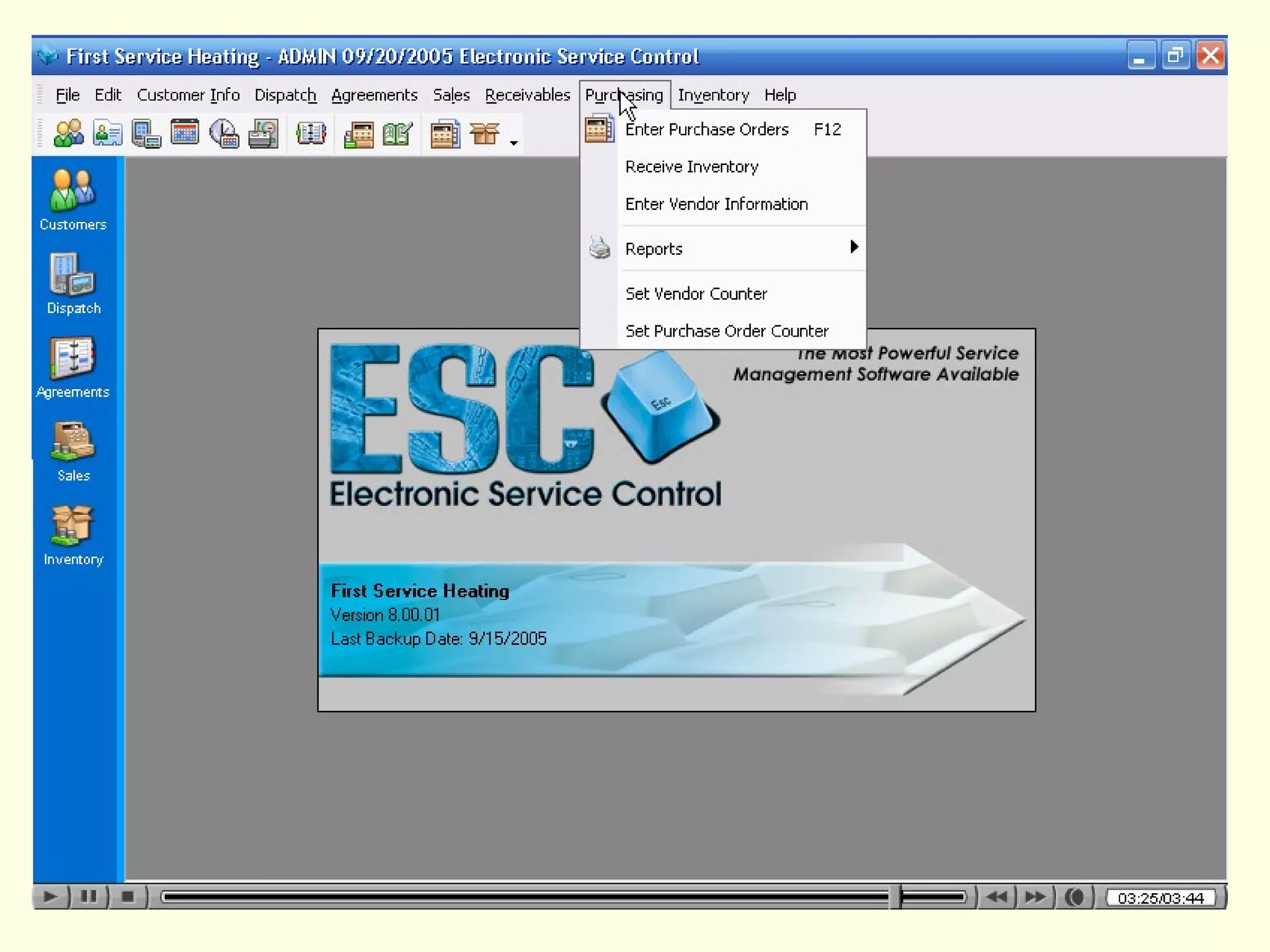This screenshot has width=1270, height=952.
Task: Open Sales from the blue sidebar
Action: click(73, 451)
